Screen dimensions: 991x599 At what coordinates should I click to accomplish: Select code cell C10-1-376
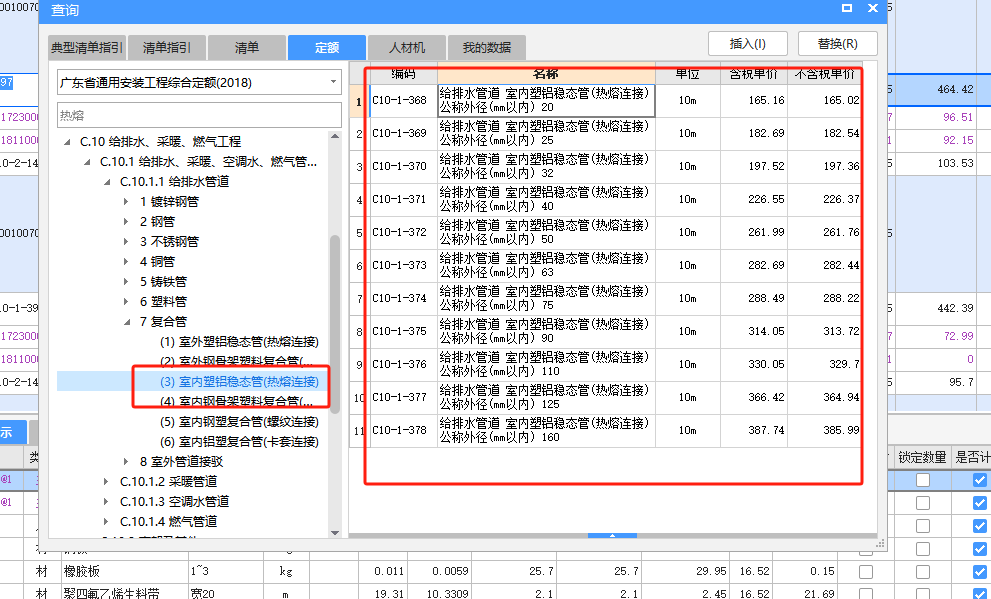tap(403, 365)
